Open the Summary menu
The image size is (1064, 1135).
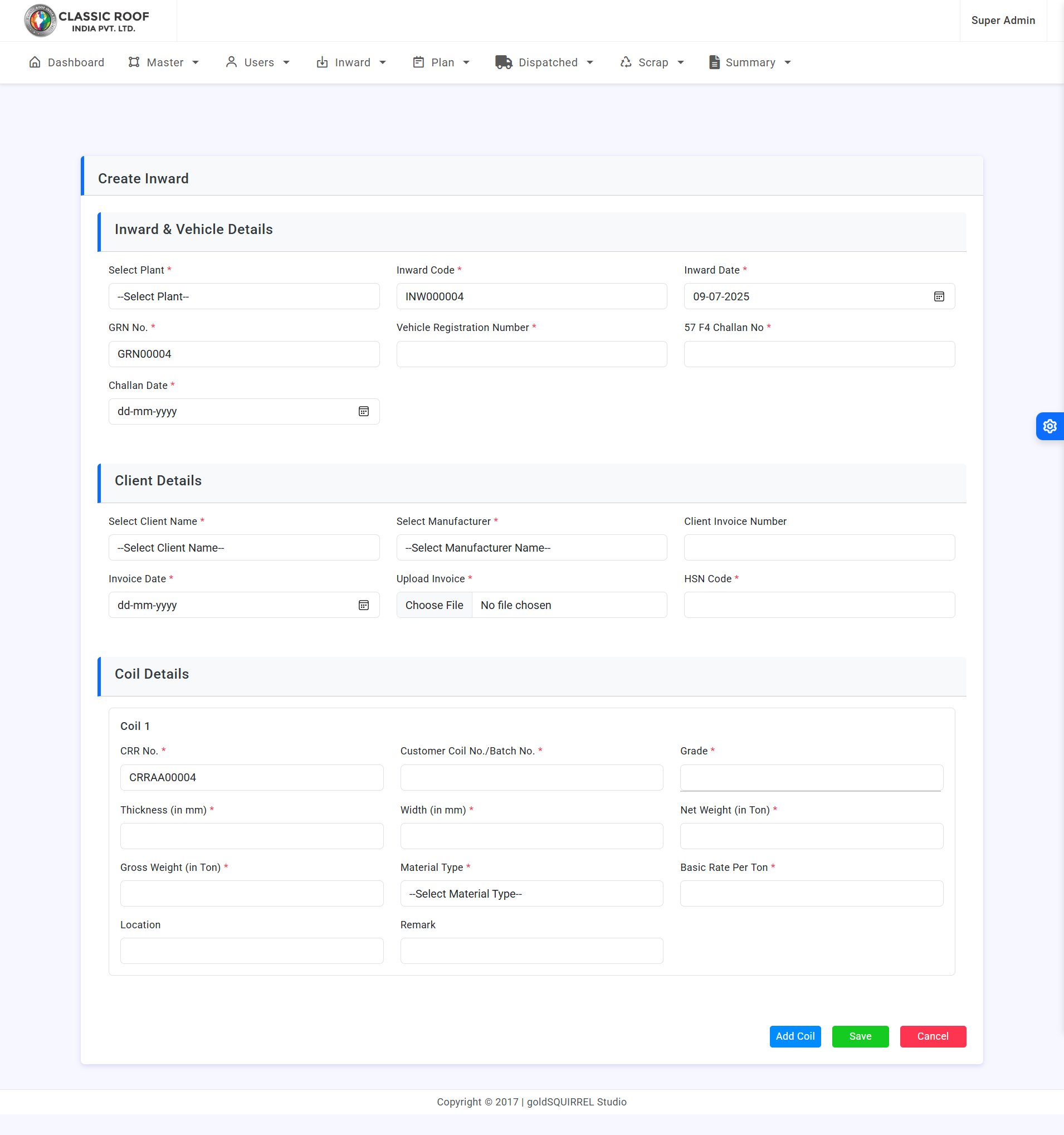[749, 62]
